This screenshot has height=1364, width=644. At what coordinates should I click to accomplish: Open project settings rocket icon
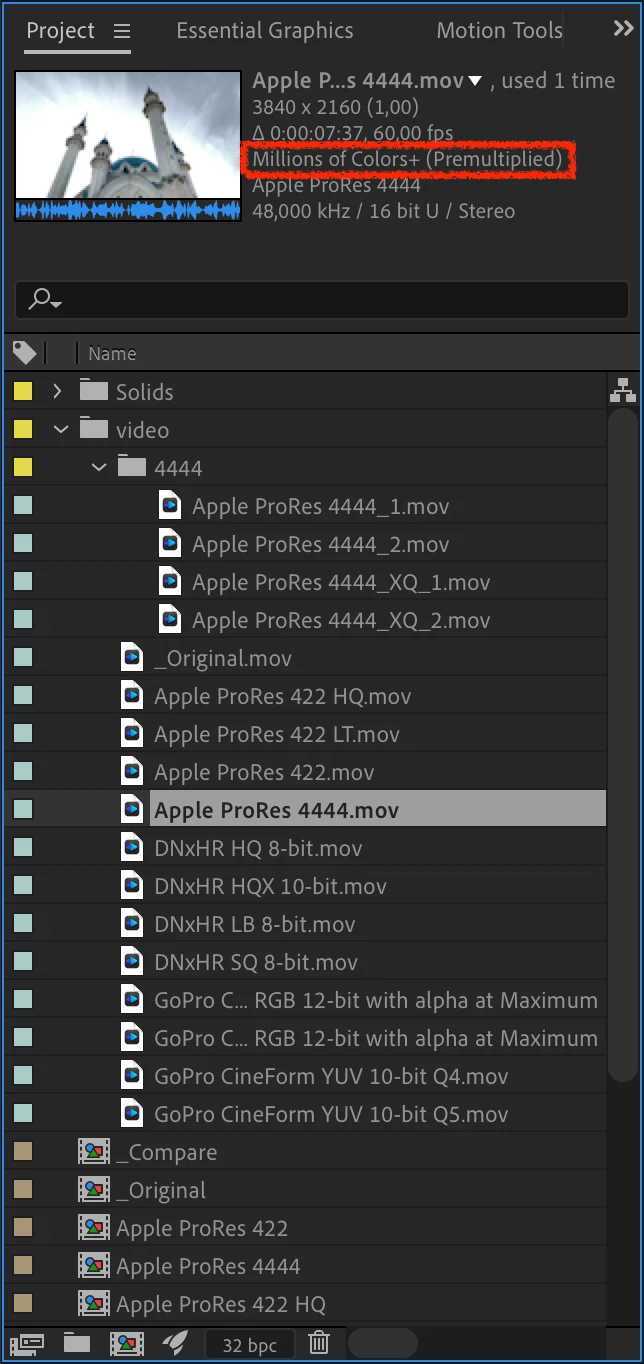coord(174,1343)
